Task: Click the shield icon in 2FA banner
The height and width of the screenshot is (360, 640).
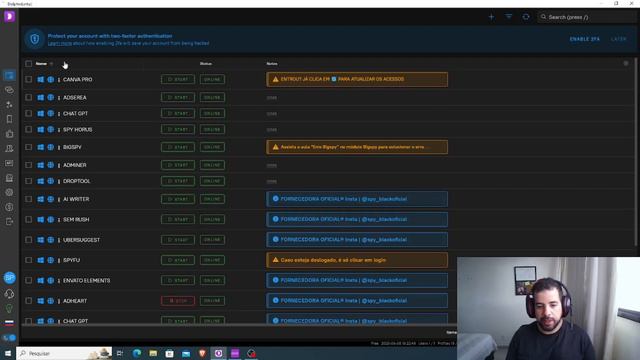Action: tap(35, 39)
